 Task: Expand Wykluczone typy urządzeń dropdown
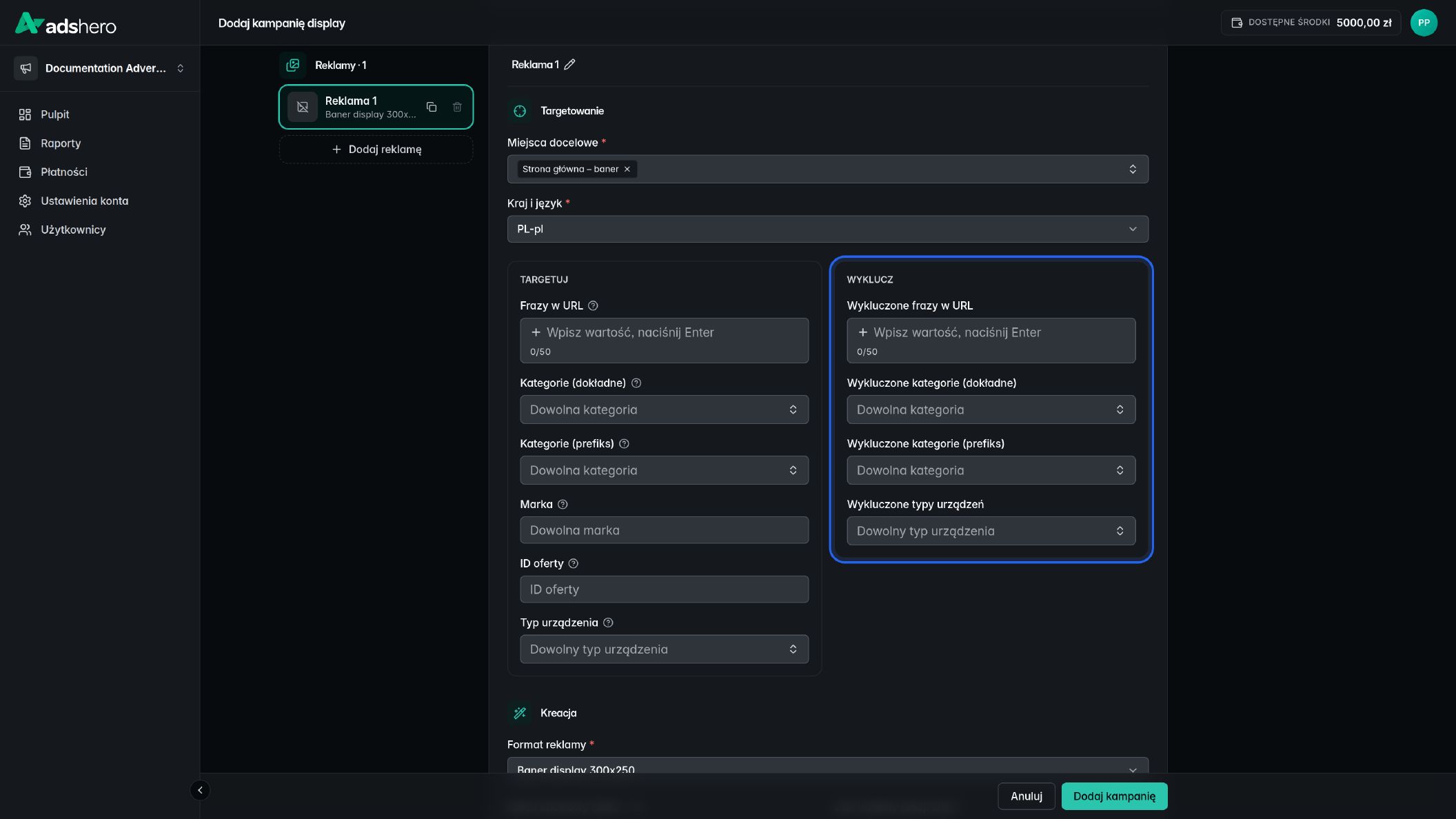tap(991, 531)
